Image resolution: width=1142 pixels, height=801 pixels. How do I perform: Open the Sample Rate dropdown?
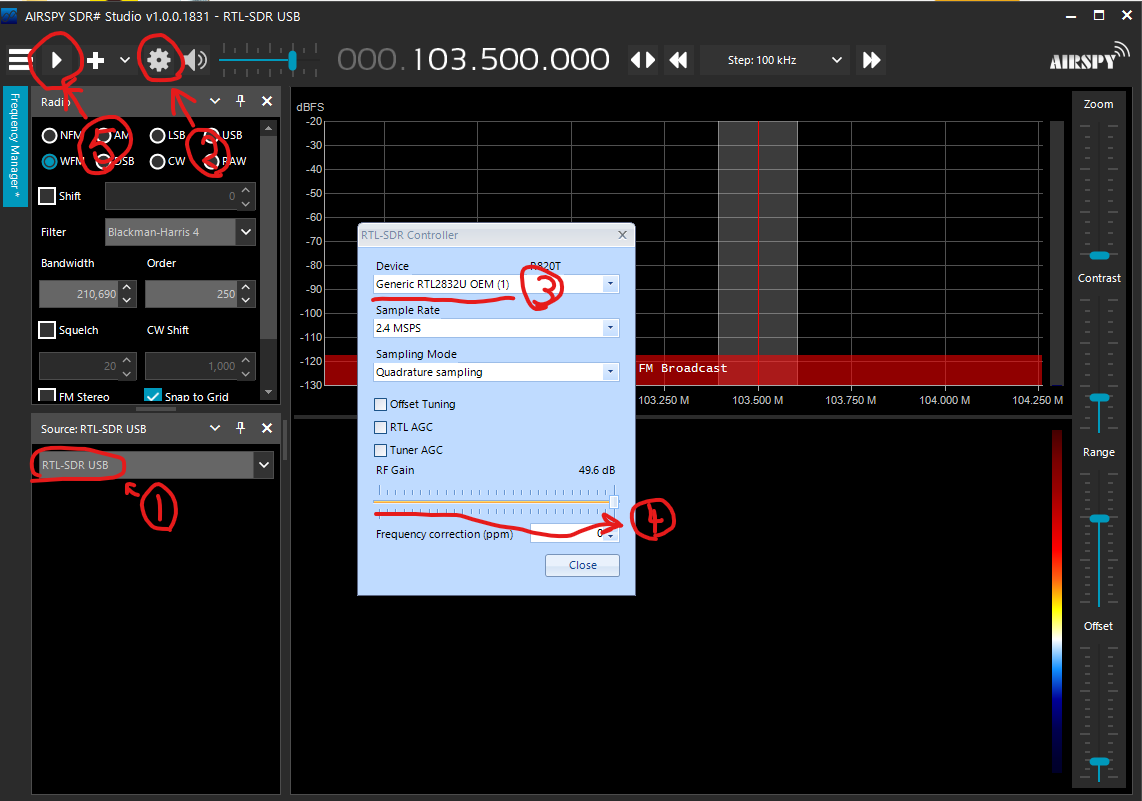coord(610,328)
